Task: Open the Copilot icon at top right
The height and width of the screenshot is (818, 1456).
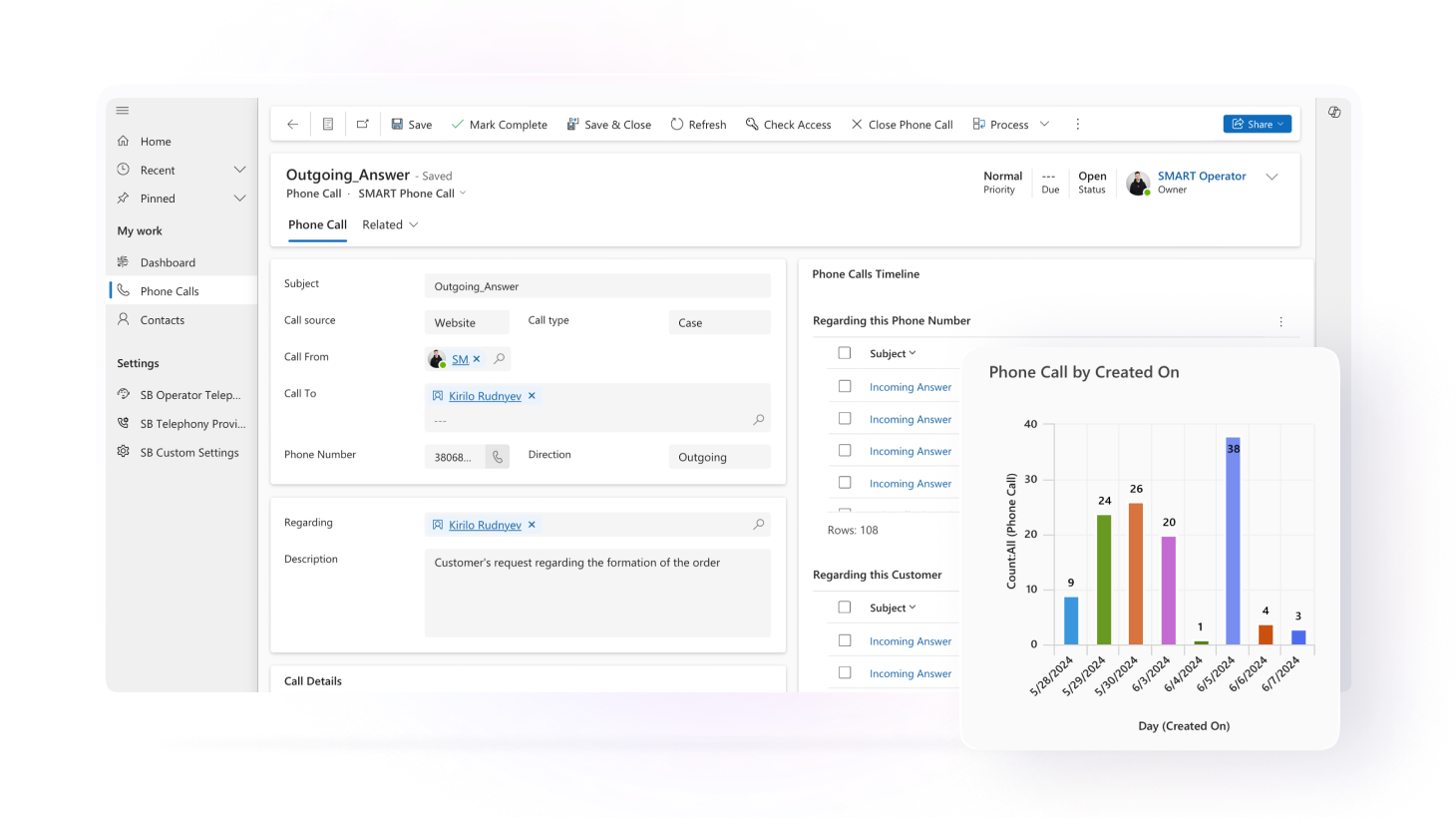Action: pyautogui.click(x=1334, y=113)
